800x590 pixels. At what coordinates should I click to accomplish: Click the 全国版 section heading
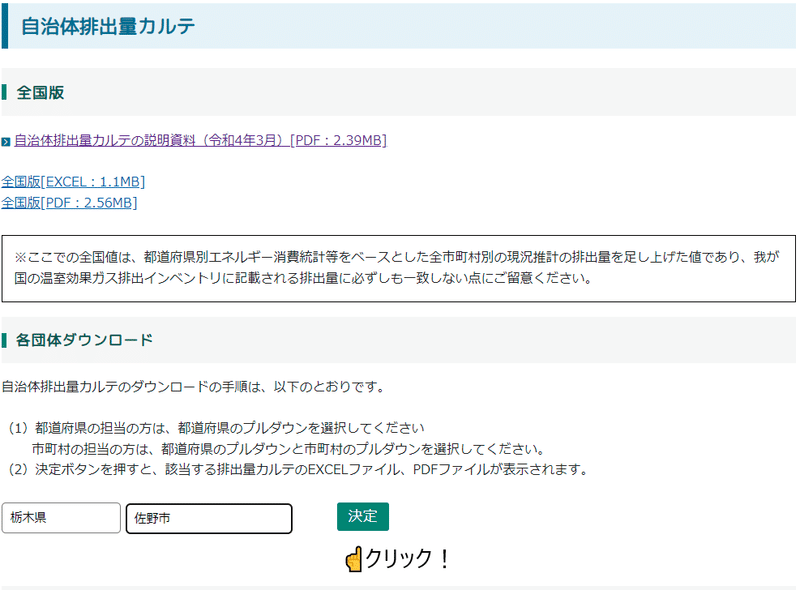click(x=40, y=92)
